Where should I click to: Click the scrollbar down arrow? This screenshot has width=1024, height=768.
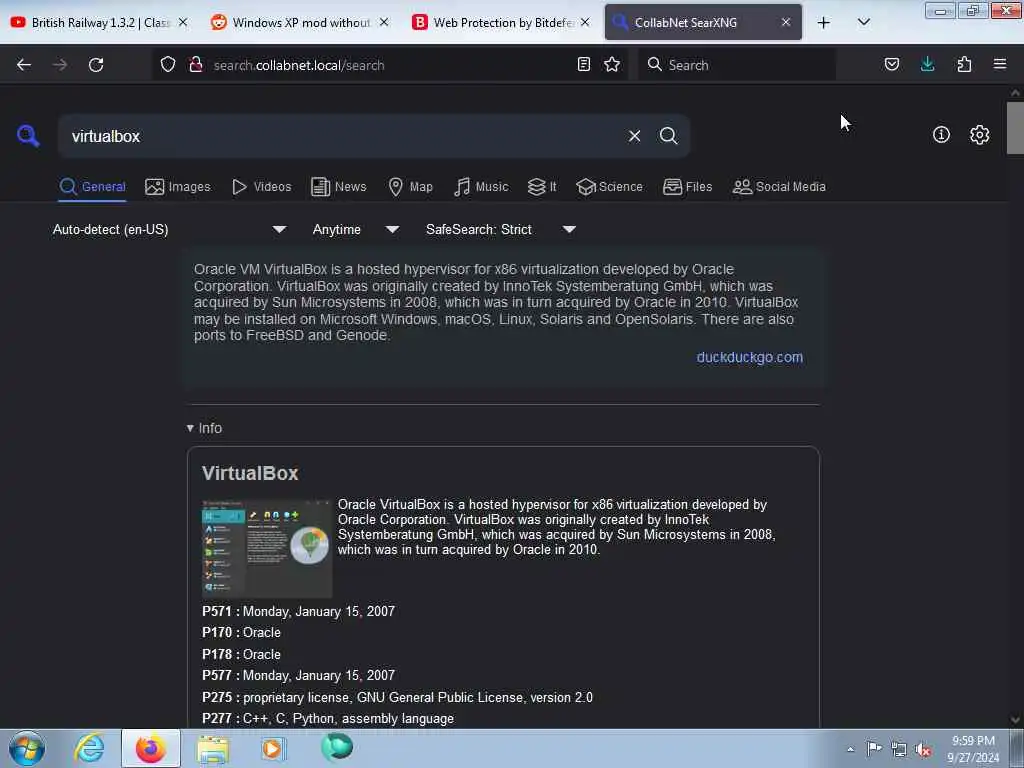(x=1015, y=720)
